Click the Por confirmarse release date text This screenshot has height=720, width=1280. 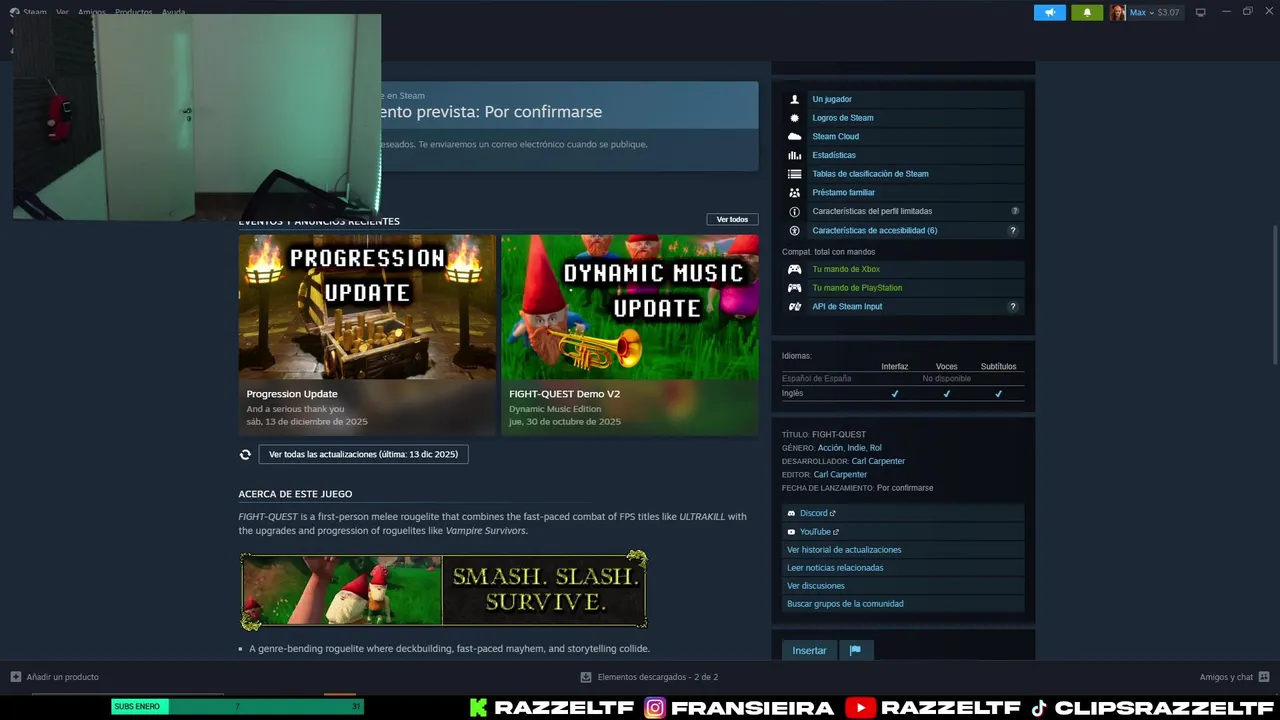coord(905,488)
